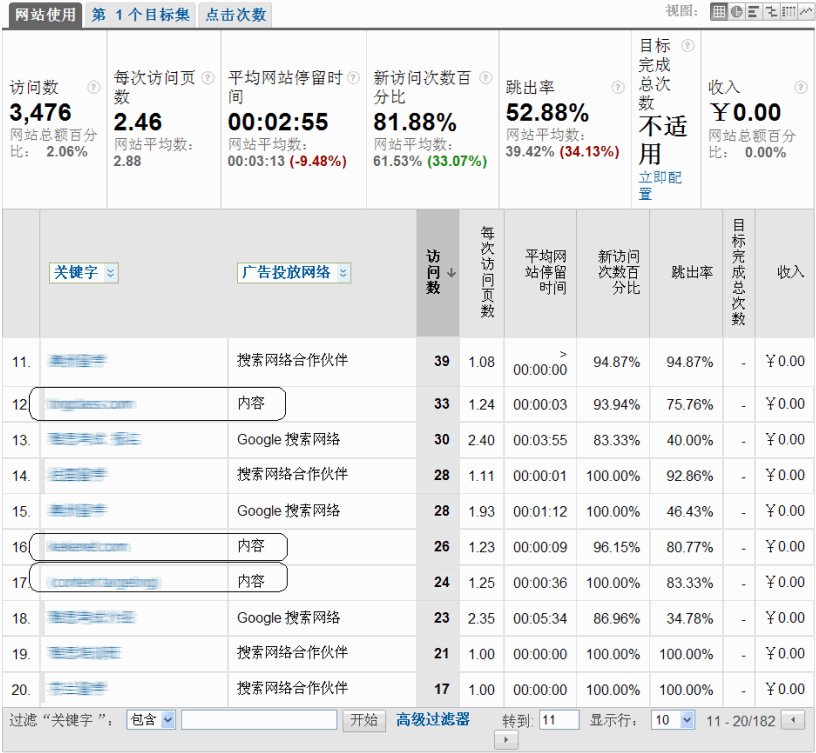Click the keyword filter text field
This screenshot has width=816, height=753.
[259, 720]
